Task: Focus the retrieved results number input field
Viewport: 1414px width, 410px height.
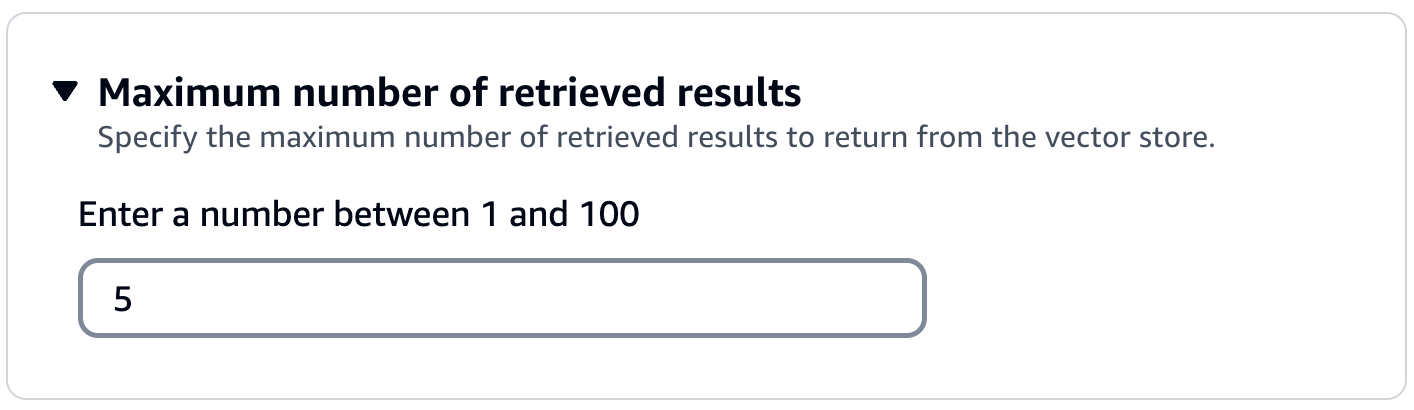Action: click(501, 298)
